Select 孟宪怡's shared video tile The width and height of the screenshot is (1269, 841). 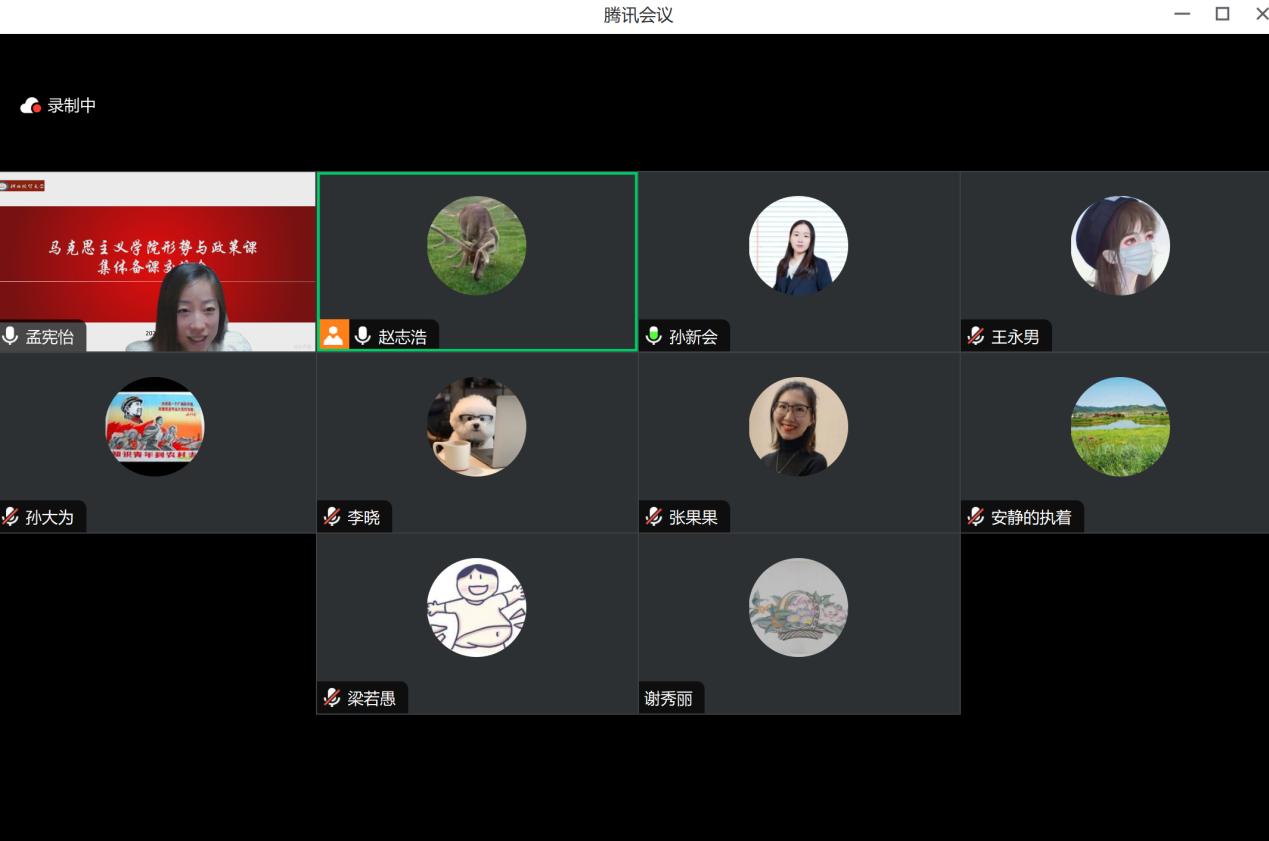pyautogui.click(x=158, y=261)
